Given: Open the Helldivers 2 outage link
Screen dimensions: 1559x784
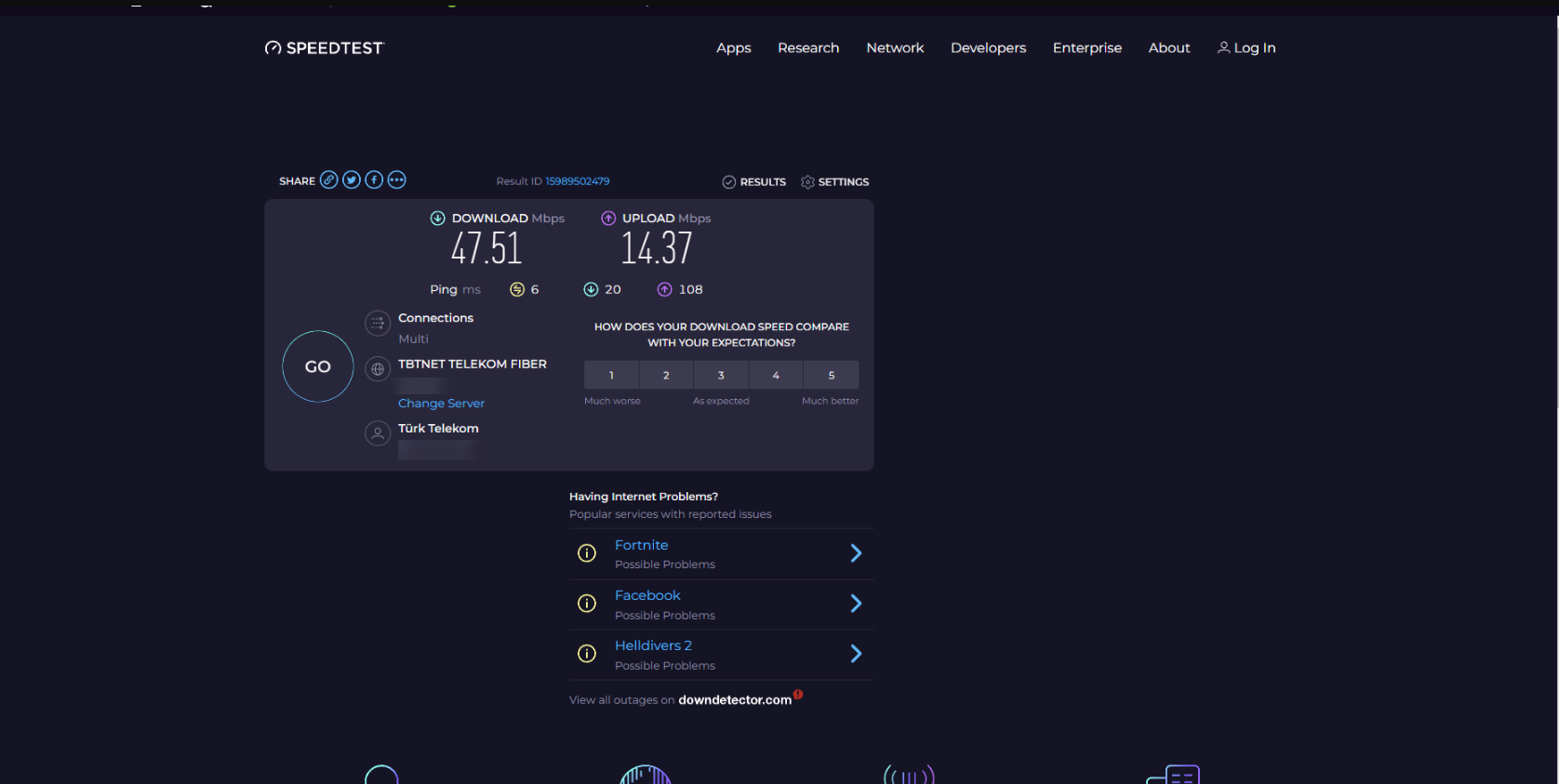Looking at the screenshot, I should (653, 645).
